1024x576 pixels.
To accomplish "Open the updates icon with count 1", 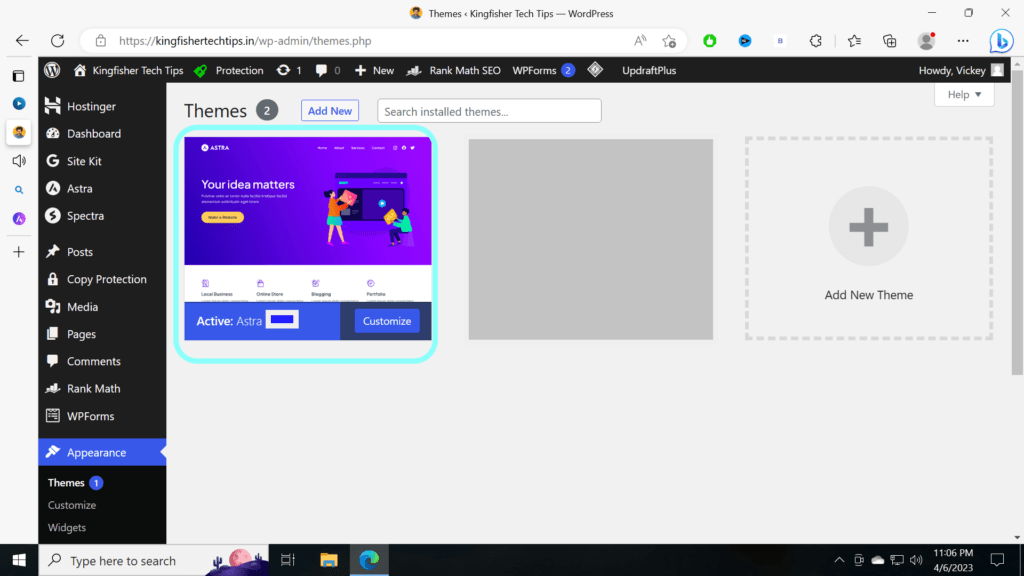I will [x=289, y=70].
